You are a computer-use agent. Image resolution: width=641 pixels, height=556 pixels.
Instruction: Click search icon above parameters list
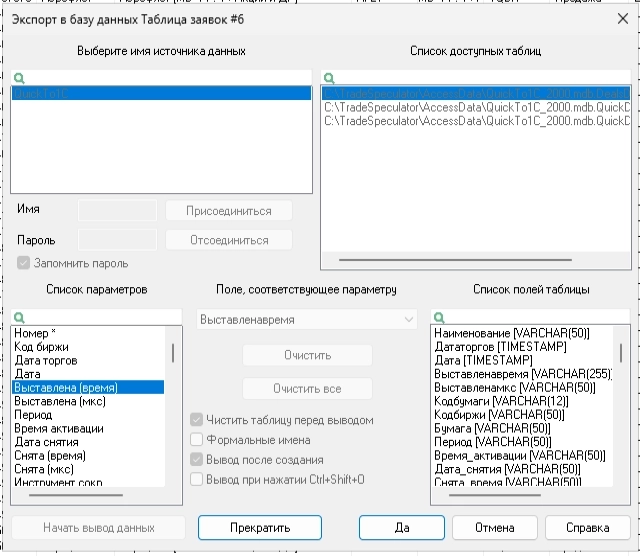(x=17, y=316)
